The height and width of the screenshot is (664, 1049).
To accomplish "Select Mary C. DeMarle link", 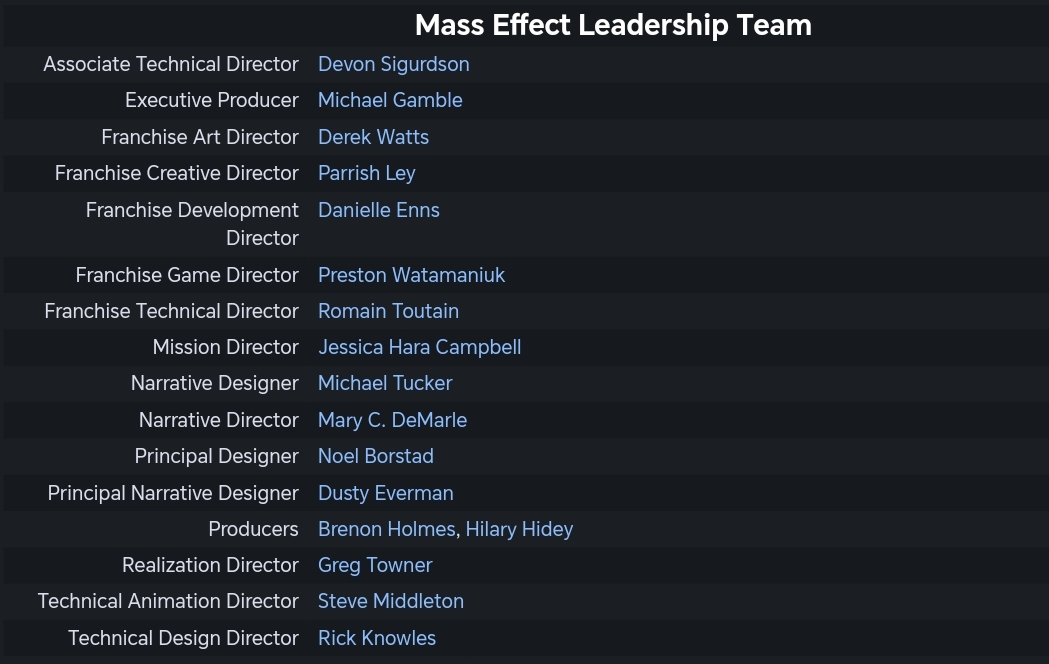I will 392,420.
